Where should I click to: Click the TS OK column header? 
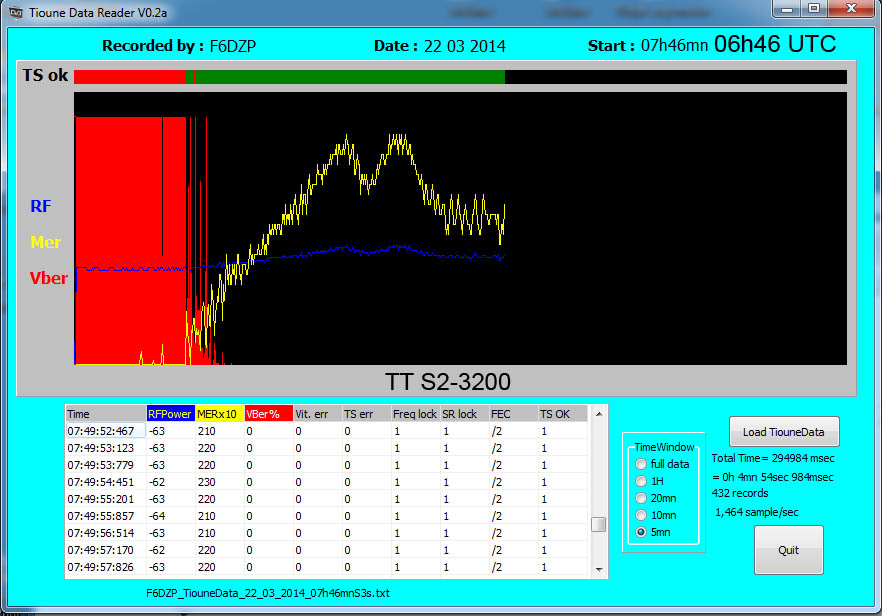562,413
